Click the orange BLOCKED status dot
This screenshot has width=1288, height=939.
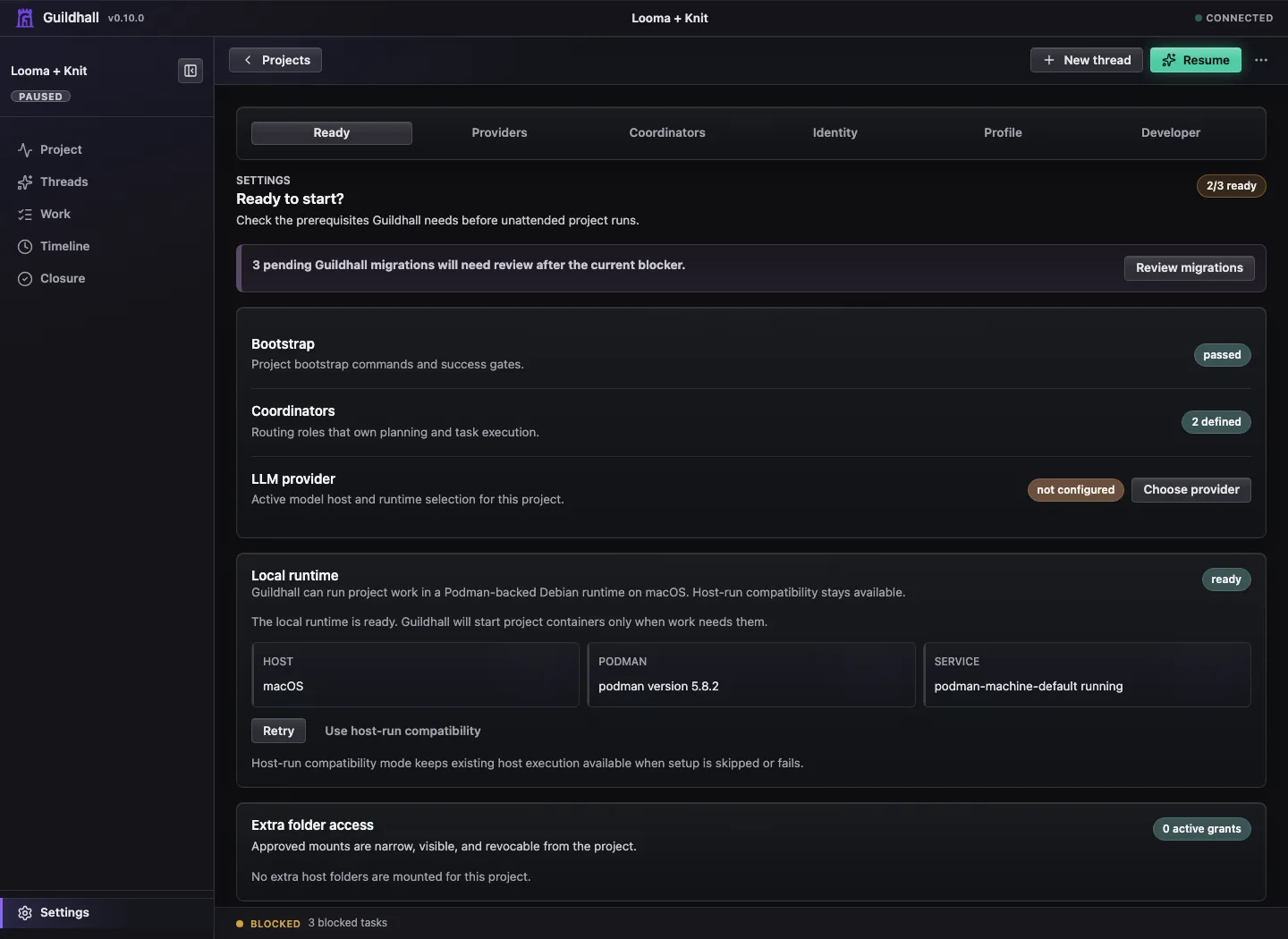tap(240, 924)
